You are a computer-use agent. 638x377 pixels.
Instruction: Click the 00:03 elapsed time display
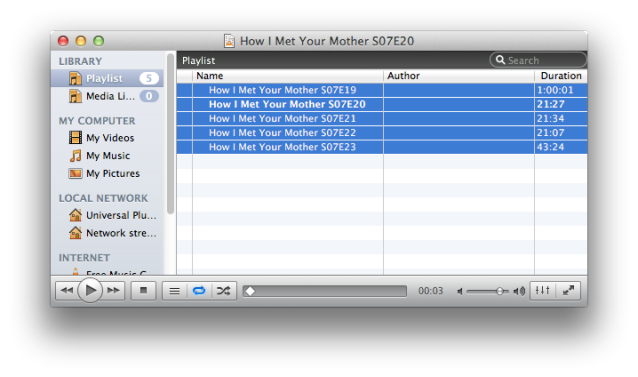point(430,291)
